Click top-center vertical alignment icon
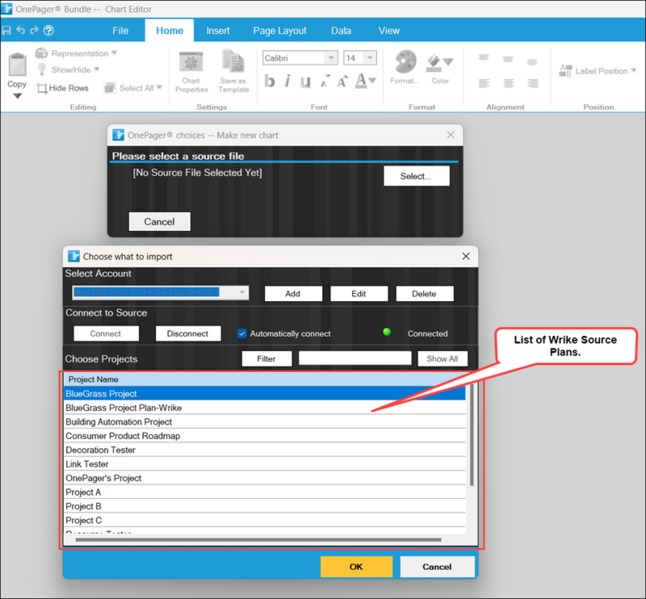The height and width of the screenshot is (599, 646). tap(508, 59)
